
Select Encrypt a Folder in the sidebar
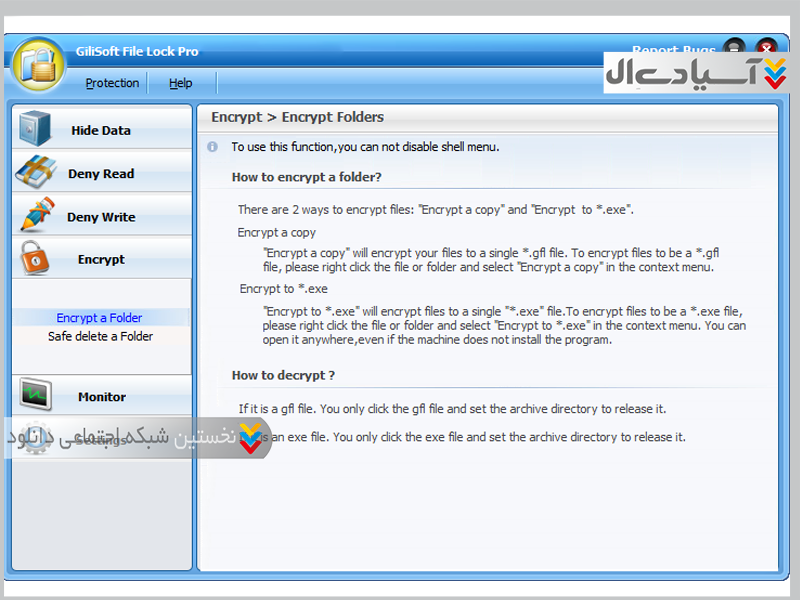(x=99, y=318)
